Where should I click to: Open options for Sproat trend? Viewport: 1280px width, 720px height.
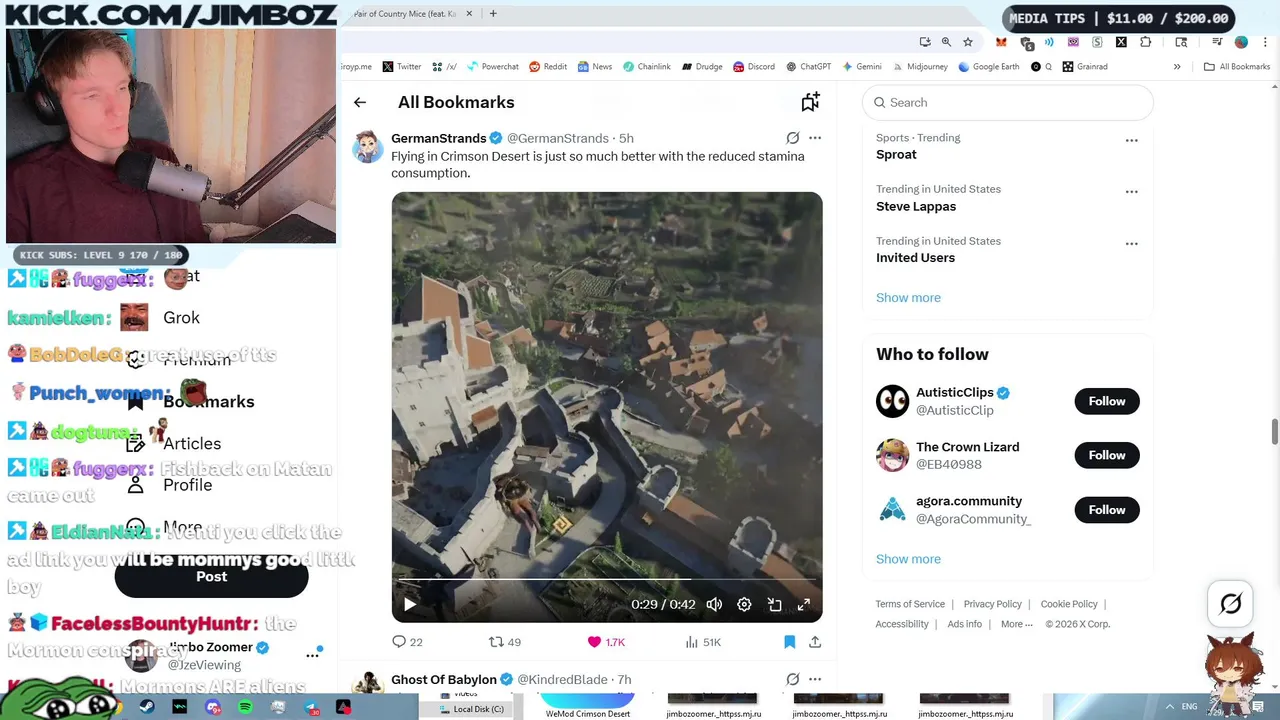tap(1131, 140)
